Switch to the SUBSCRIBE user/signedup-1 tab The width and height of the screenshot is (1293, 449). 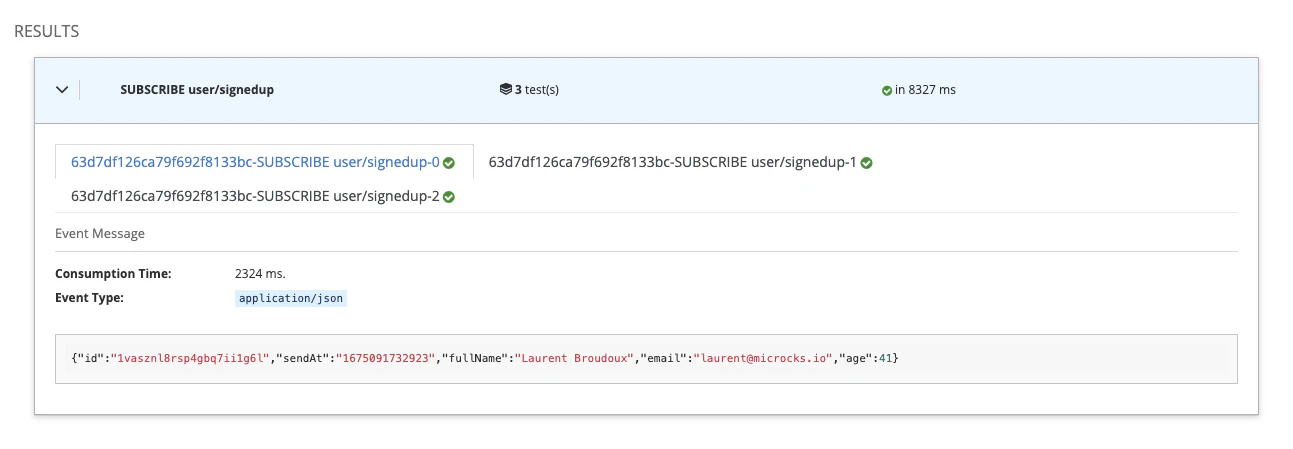(x=672, y=162)
